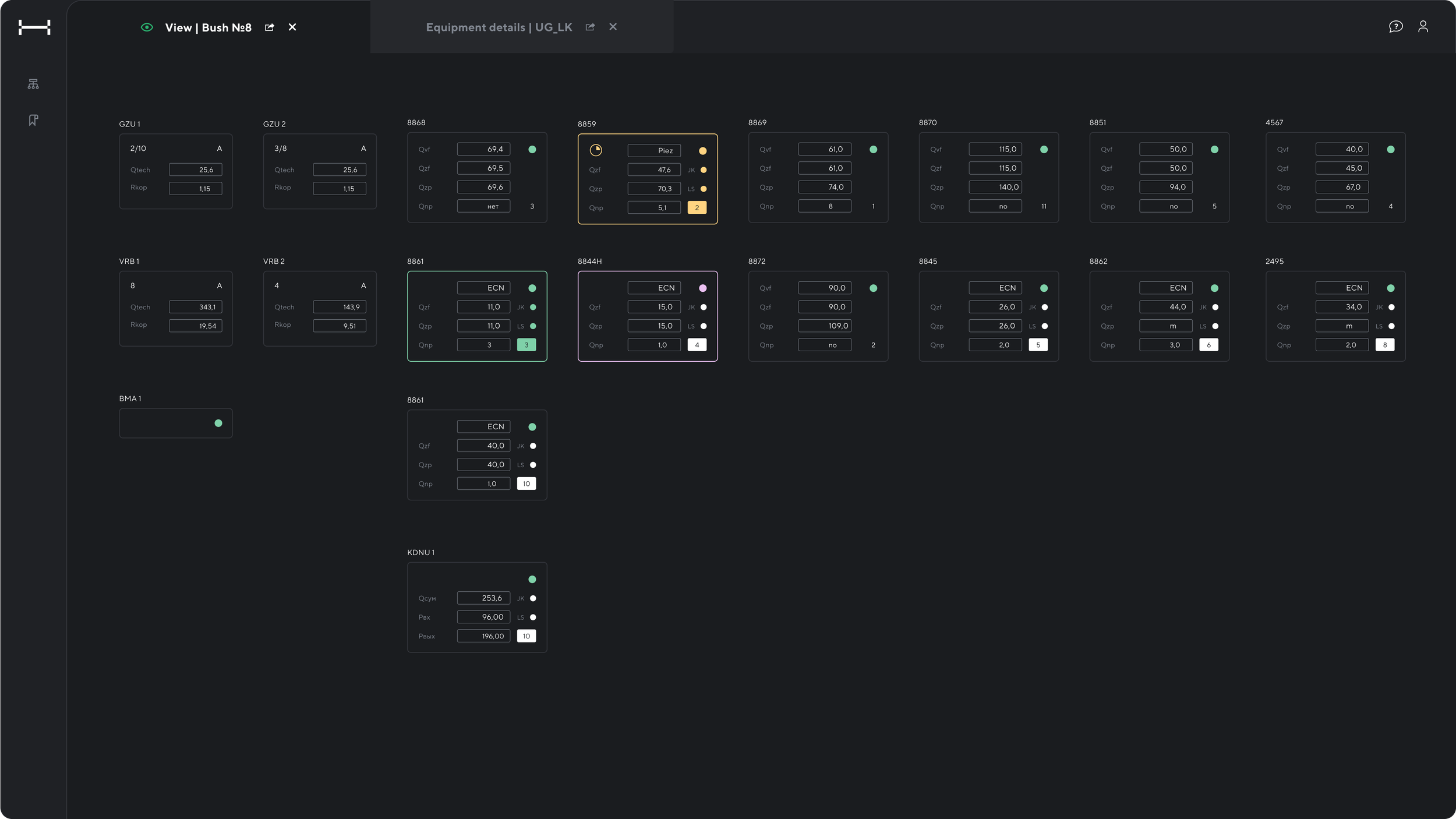Screen dimensions: 1456x819
Task: Select the View Bush №8 tab
Action: (x=208, y=27)
